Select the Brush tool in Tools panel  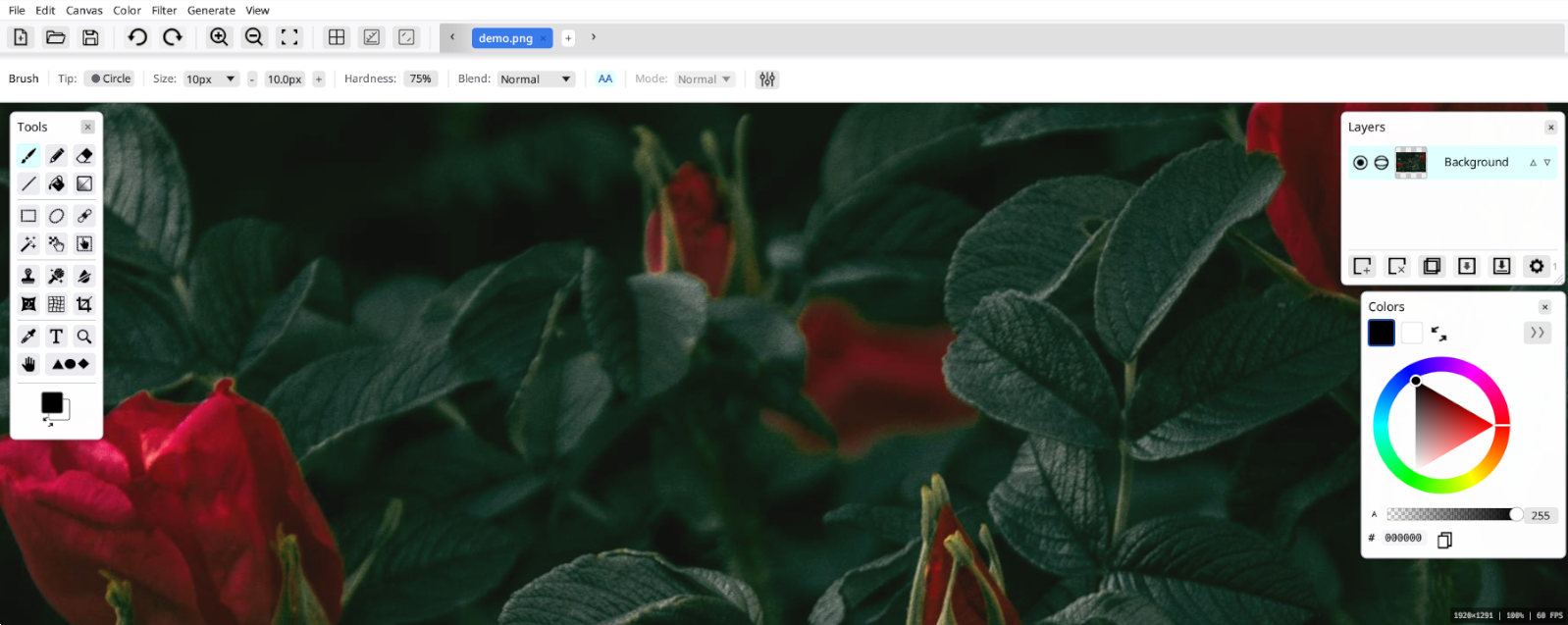point(28,156)
